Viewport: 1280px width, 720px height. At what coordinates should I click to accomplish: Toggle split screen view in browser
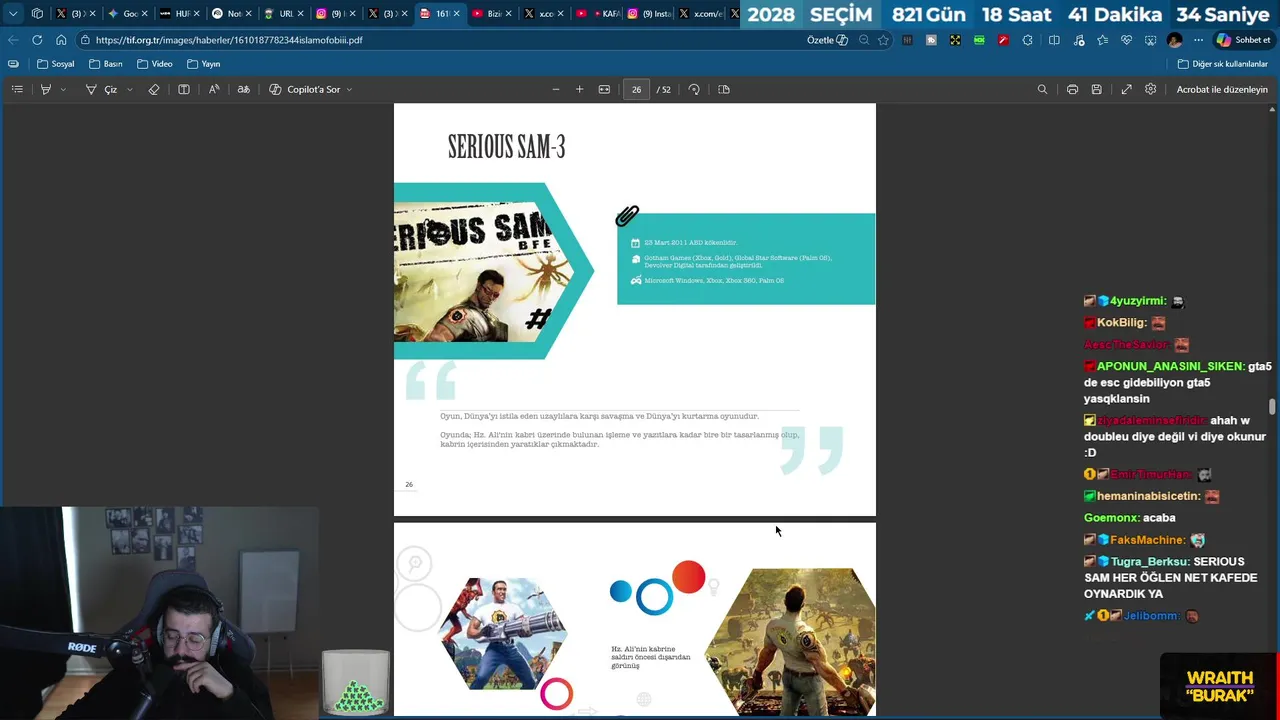tap(1054, 40)
